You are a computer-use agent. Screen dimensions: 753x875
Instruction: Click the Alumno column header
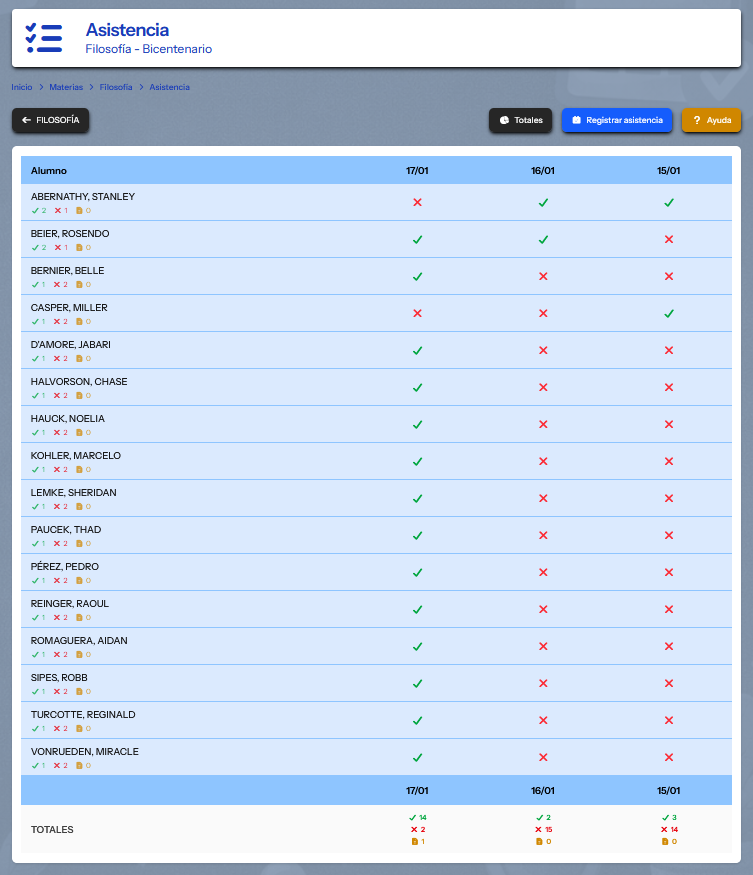coord(49,171)
